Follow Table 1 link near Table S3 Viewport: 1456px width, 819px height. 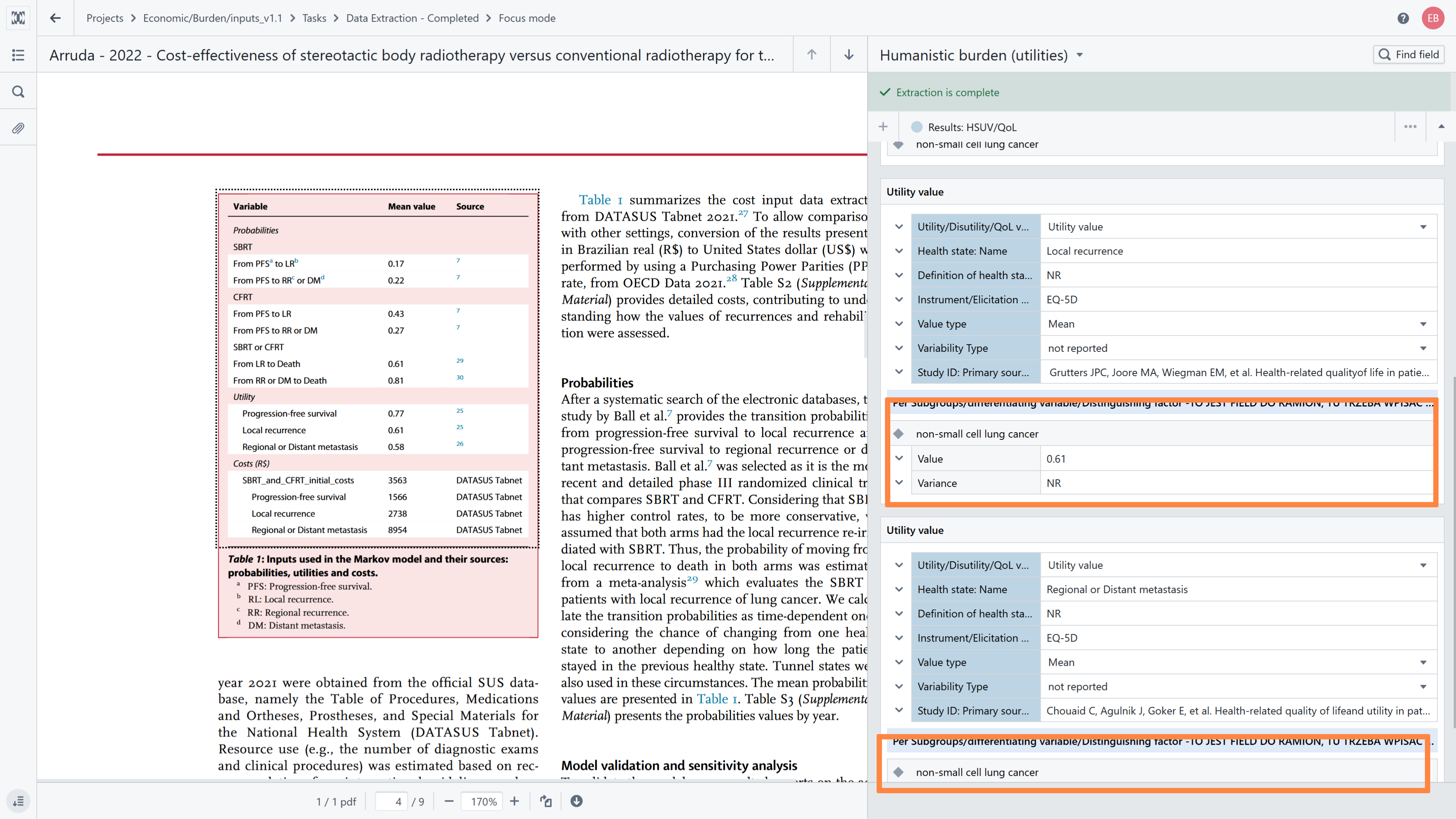click(x=717, y=698)
